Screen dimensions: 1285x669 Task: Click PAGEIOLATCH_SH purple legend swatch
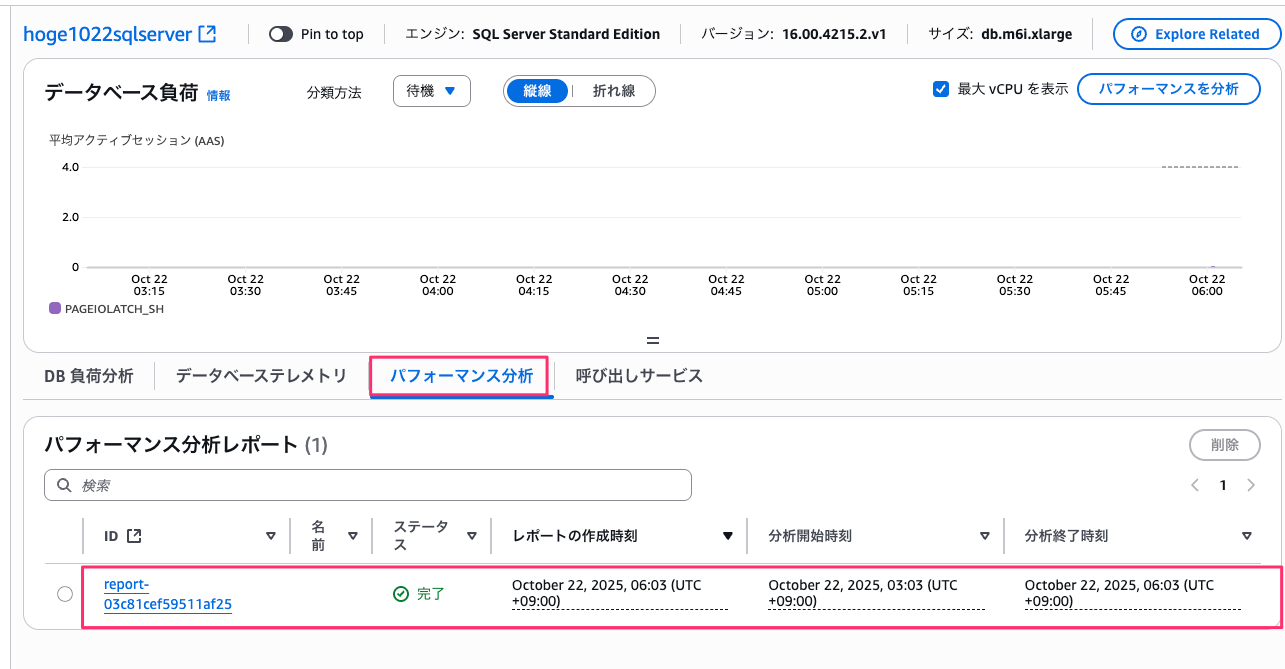click(55, 309)
